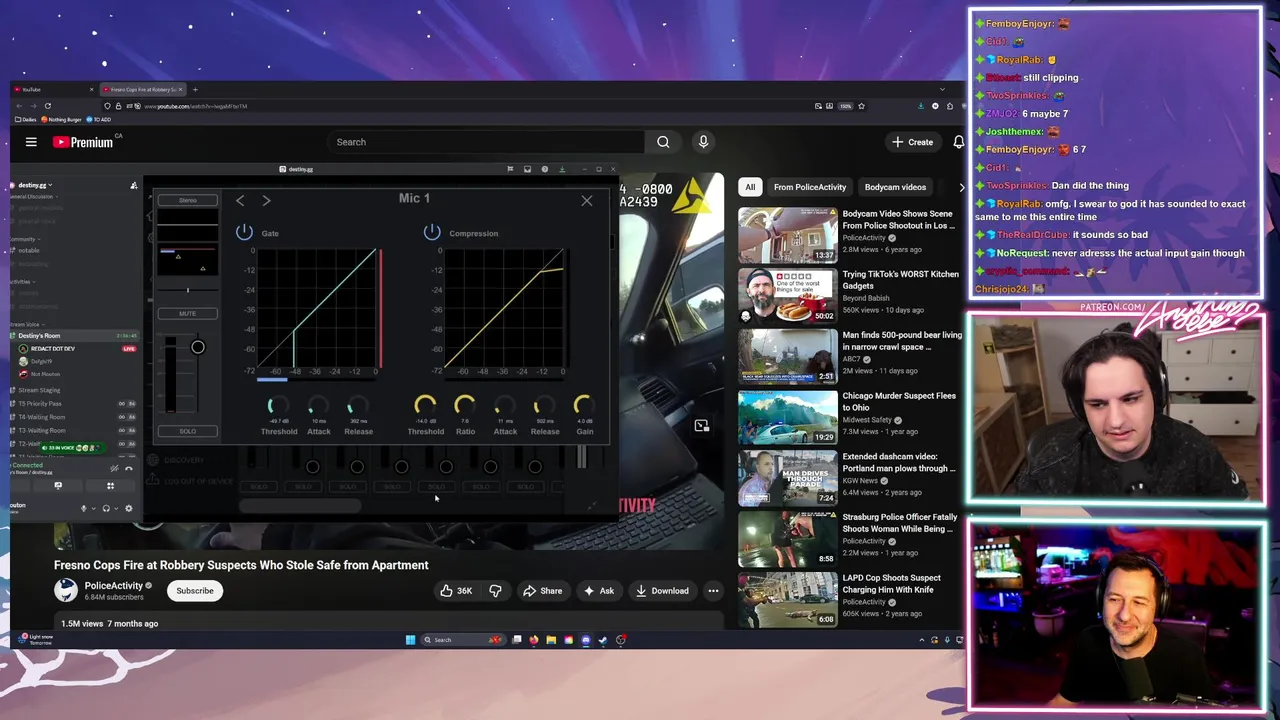Open the Nothing Burger bookmark
Screen dimensions: 1280x720
(62, 120)
